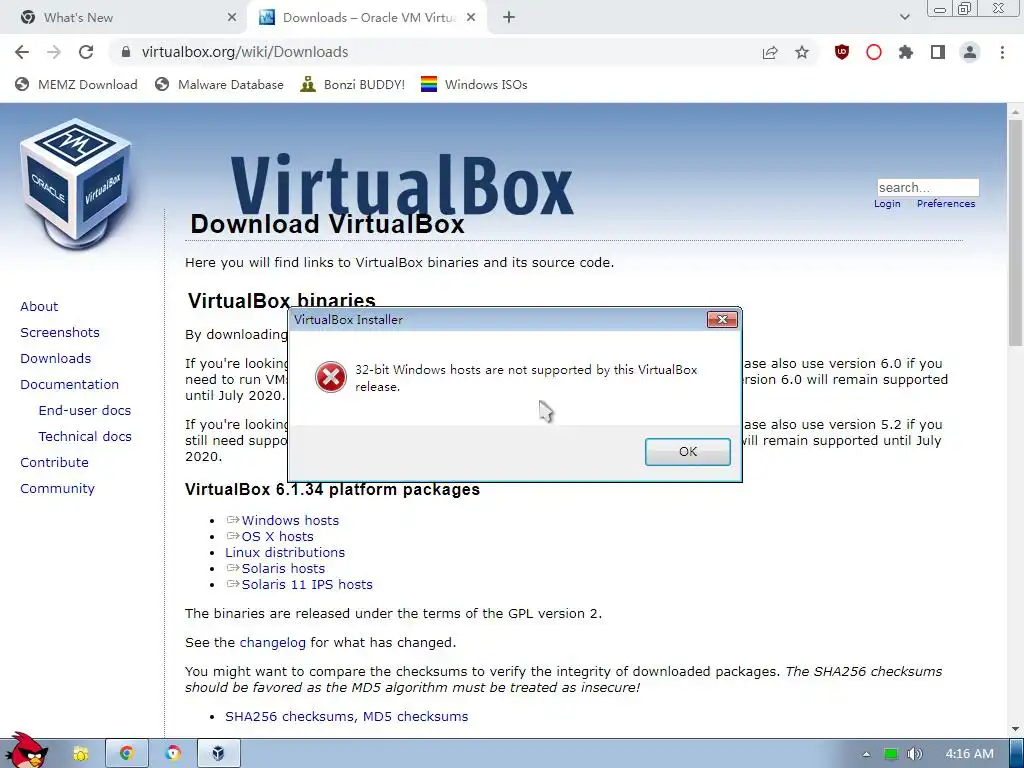Click the Solaris hosts download link

(x=283, y=568)
